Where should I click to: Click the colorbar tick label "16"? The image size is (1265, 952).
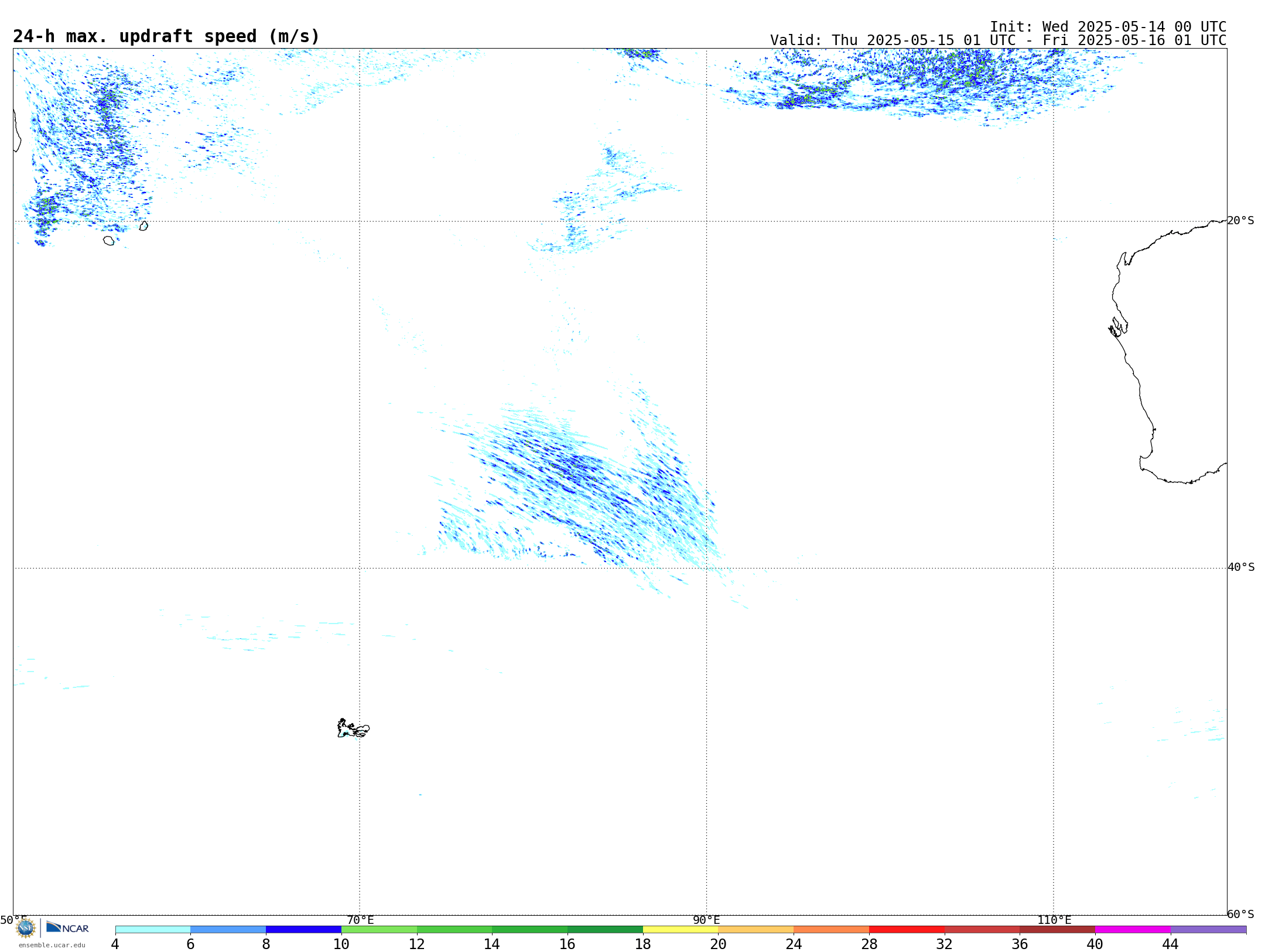coord(567,944)
